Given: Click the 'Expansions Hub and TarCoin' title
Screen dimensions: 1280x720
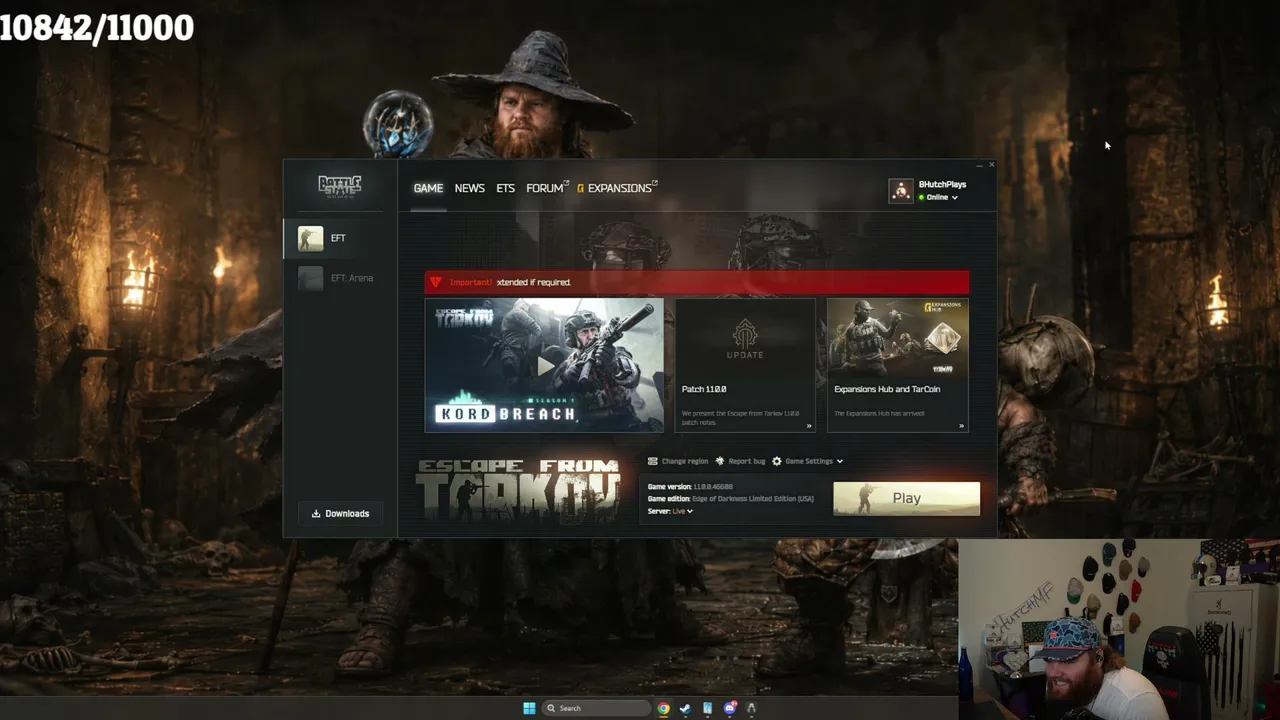Looking at the screenshot, I should click(x=887, y=389).
